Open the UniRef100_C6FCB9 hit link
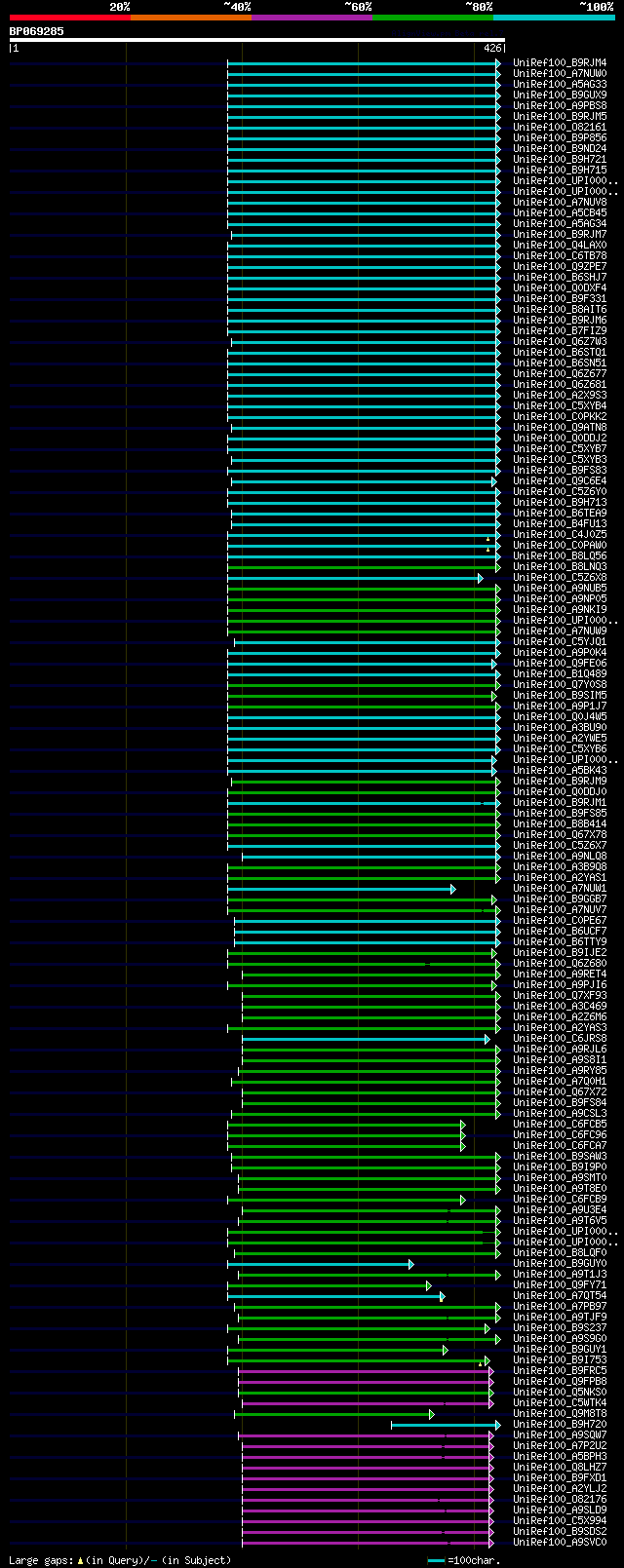 click(560, 1199)
